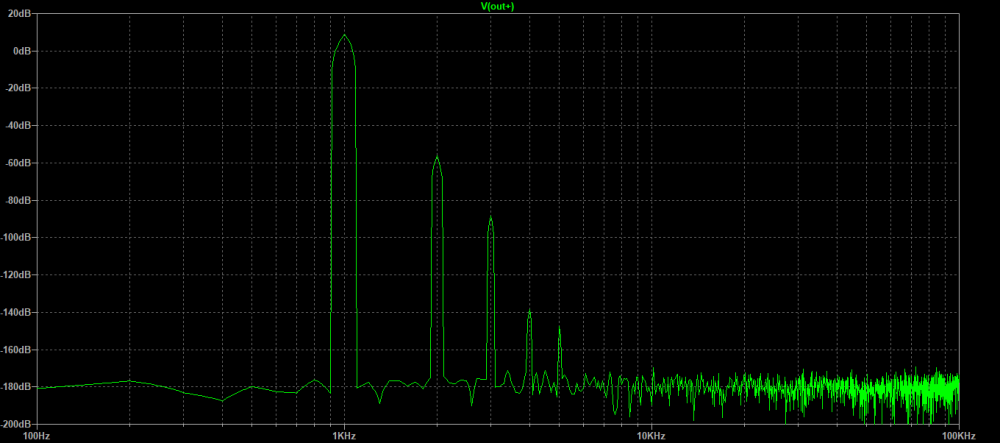Click the fourth harmonic peak near -138dB
1000x443 pixels.
pyautogui.click(x=529, y=310)
